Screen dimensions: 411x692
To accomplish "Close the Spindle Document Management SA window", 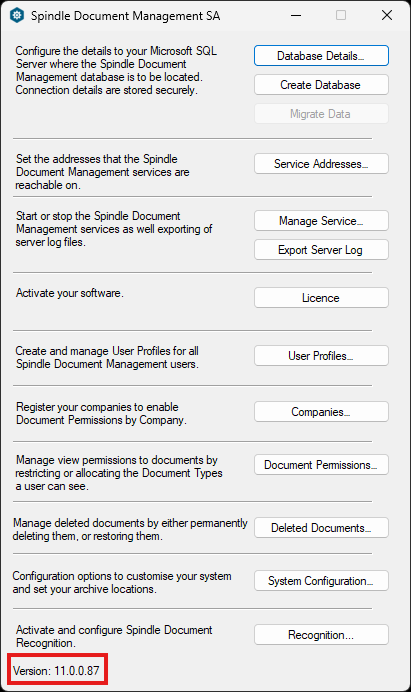I will click(x=387, y=15).
